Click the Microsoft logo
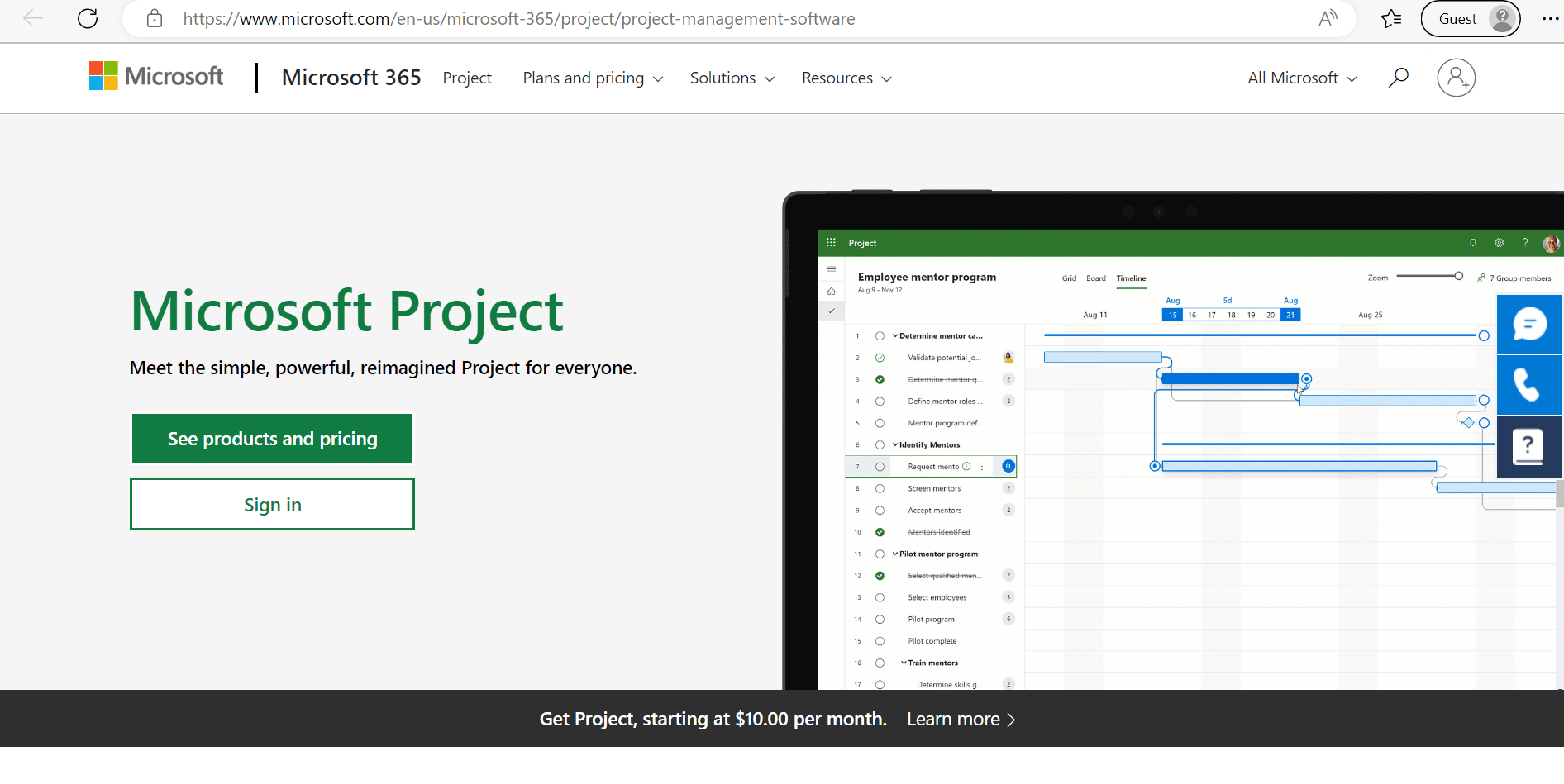1564x784 pixels. coord(156,76)
